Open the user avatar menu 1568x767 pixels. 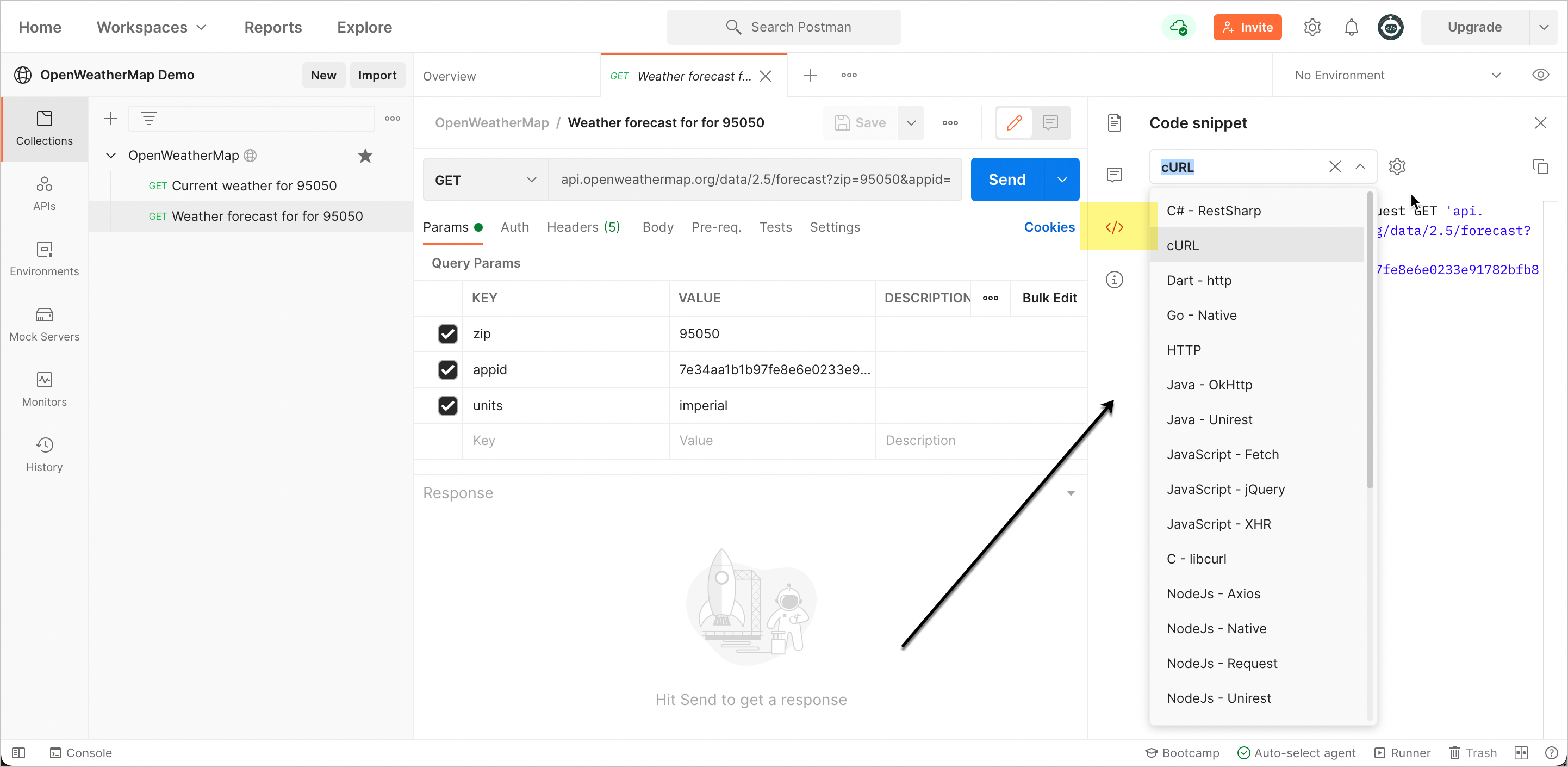tap(1390, 27)
